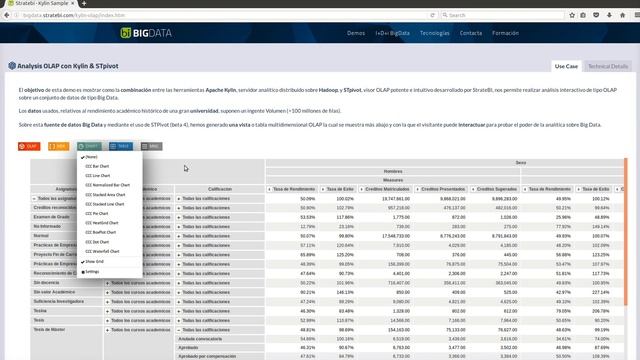Expand calificaciones in Normal row
The width and height of the screenshot is (640, 360).
point(179,236)
